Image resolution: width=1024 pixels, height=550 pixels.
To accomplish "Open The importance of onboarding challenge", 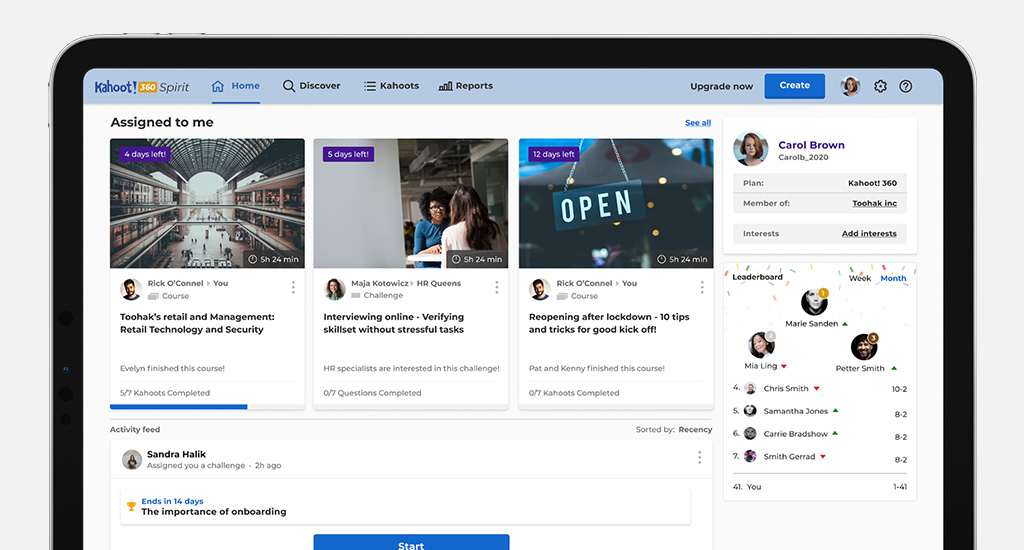I will 214,511.
